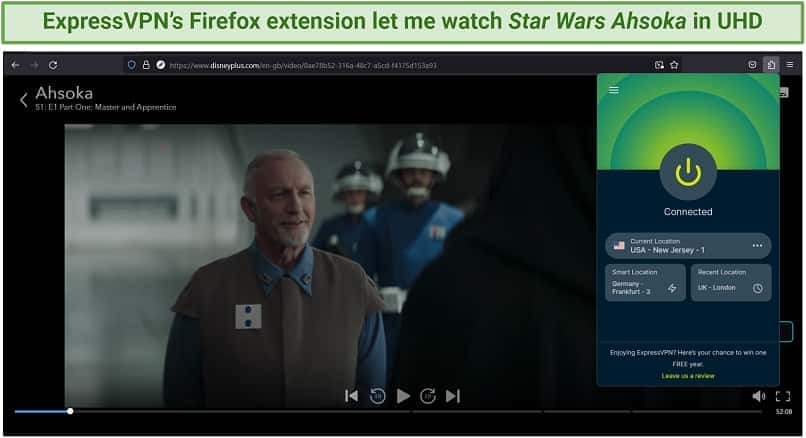Enter fullscreen video mode
Image resolution: width=806 pixels, height=438 pixels.
[x=783, y=396]
